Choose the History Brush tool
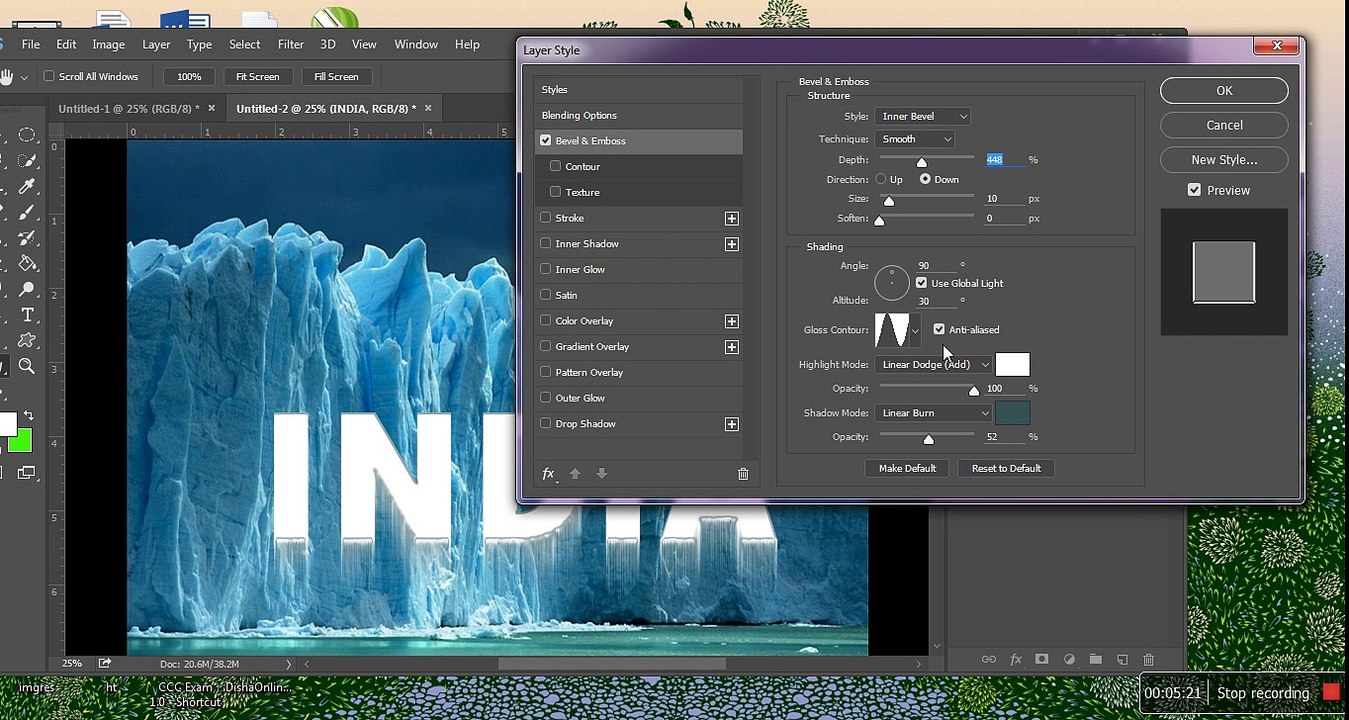This screenshot has height=720, width=1349. pyautogui.click(x=27, y=239)
